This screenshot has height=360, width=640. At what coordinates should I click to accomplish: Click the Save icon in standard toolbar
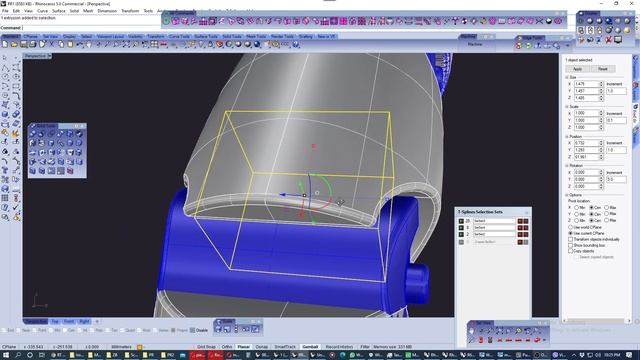[24, 44]
